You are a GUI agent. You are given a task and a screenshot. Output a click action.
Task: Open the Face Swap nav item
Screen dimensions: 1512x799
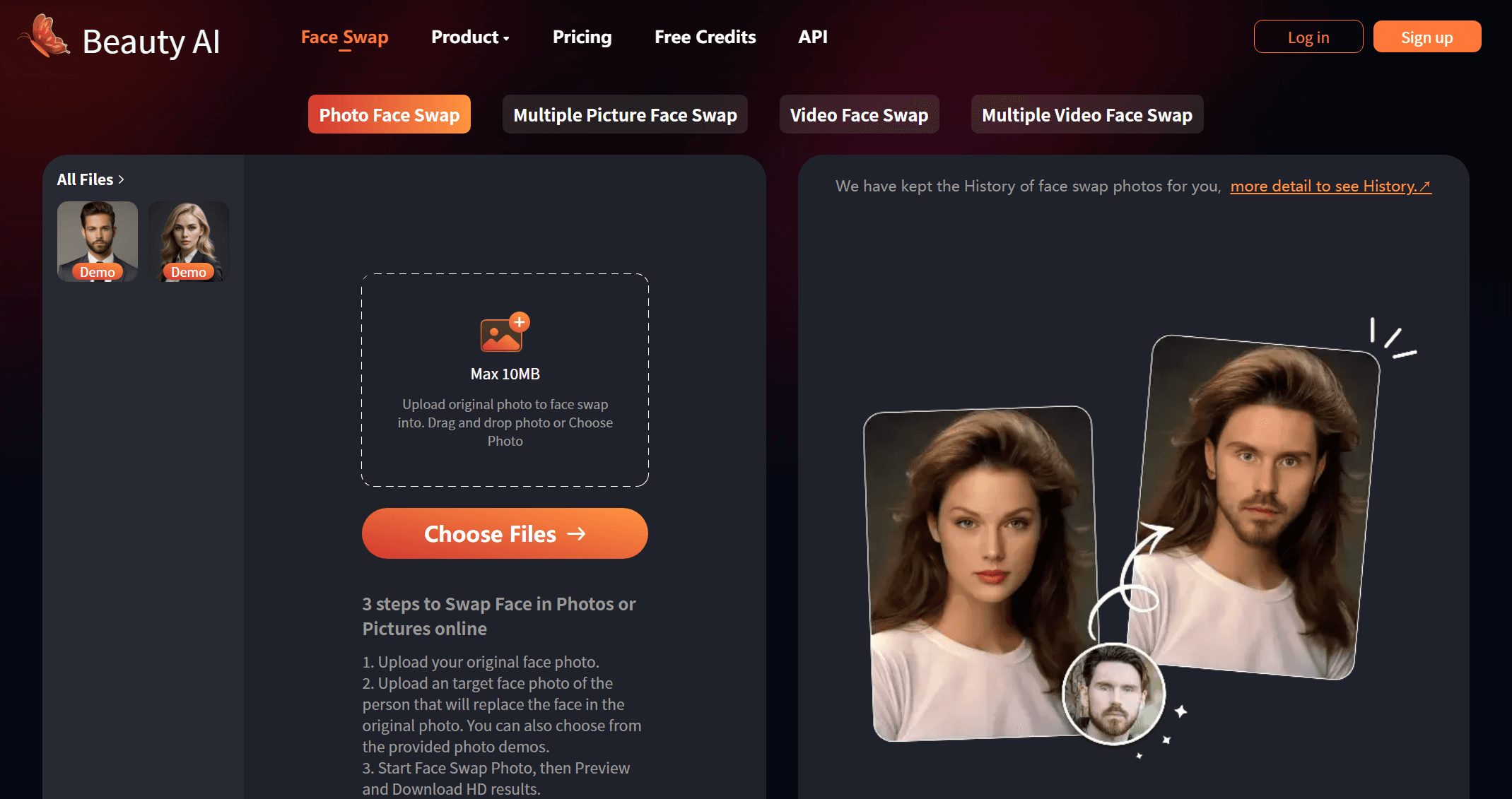pyautogui.click(x=344, y=37)
